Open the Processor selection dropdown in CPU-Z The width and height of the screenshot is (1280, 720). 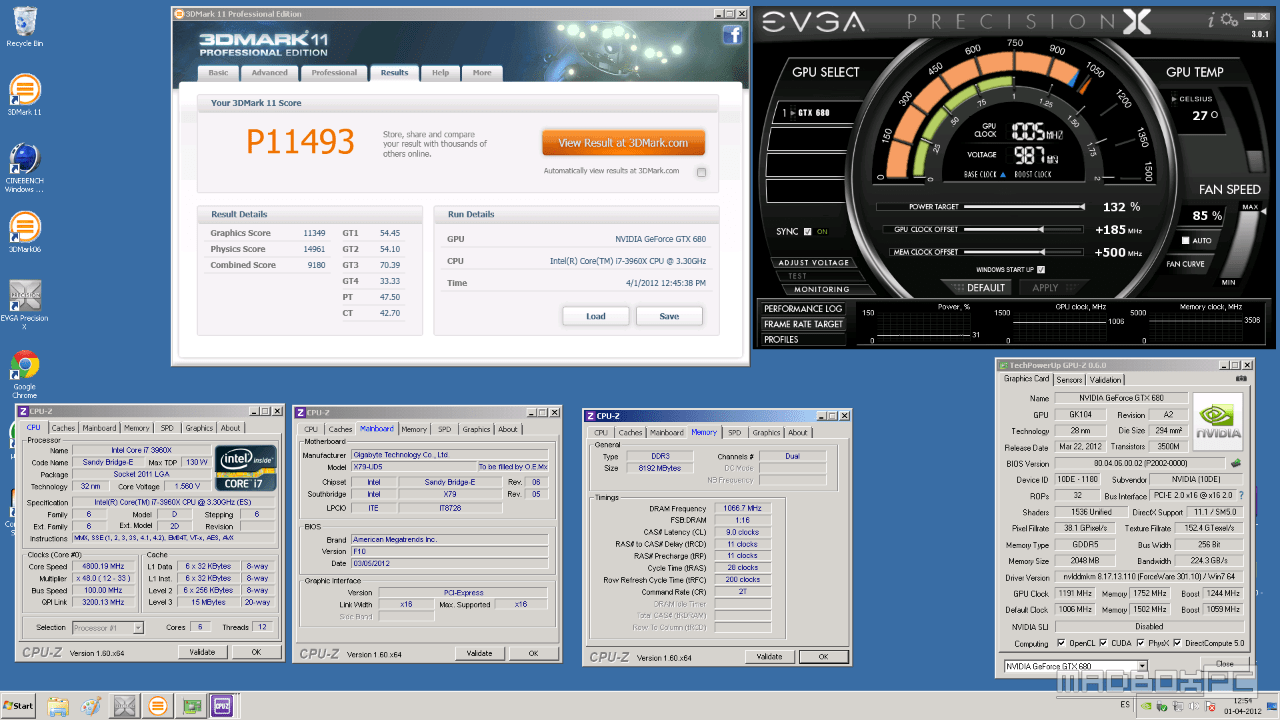[108, 628]
